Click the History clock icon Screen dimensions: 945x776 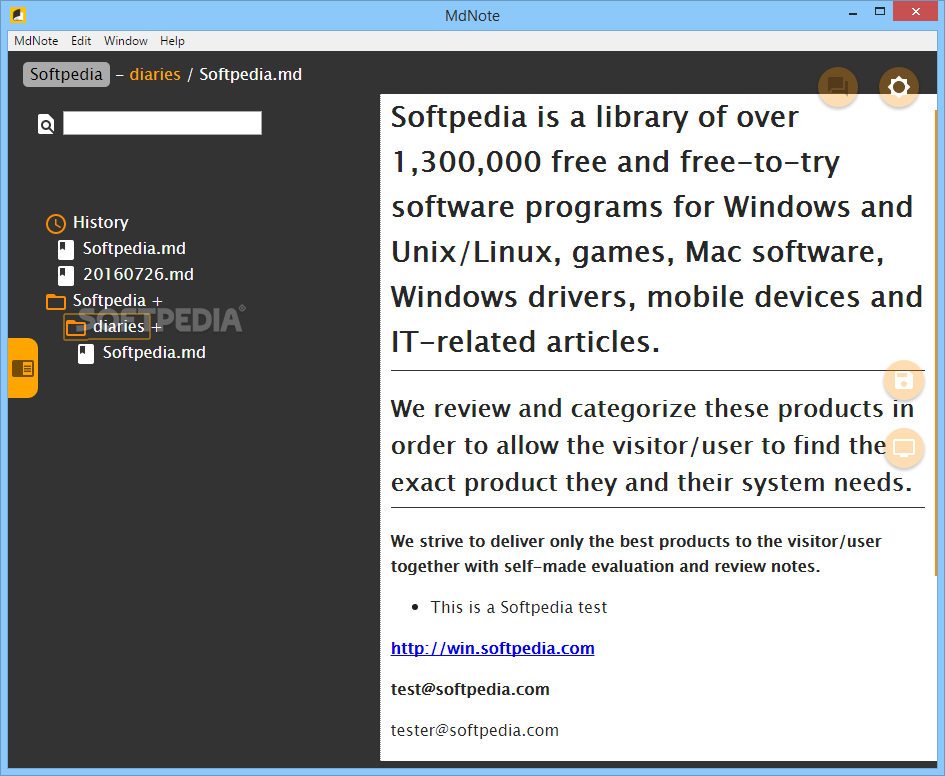[x=55, y=224]
